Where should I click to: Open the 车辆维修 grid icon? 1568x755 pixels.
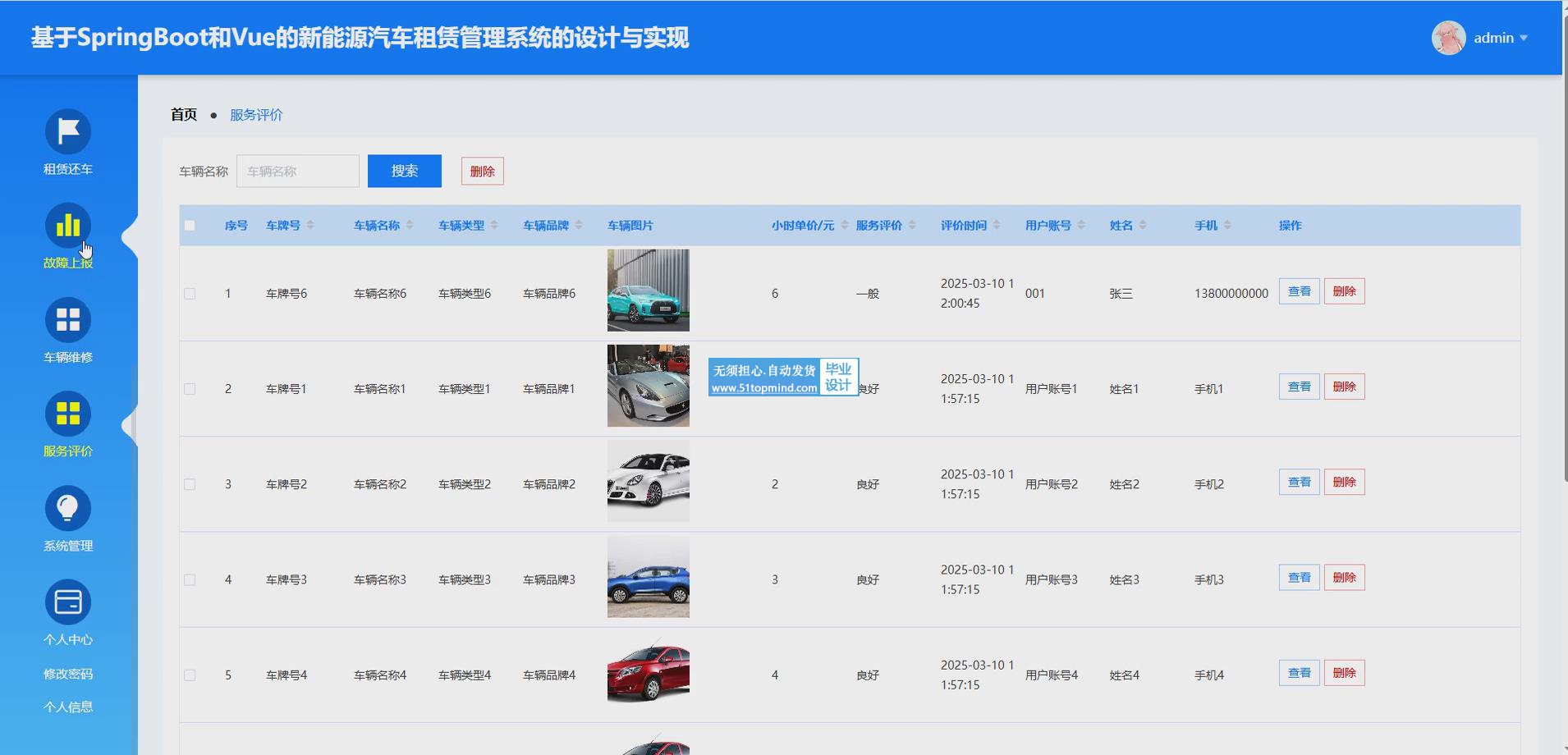(x=67, y=320)
